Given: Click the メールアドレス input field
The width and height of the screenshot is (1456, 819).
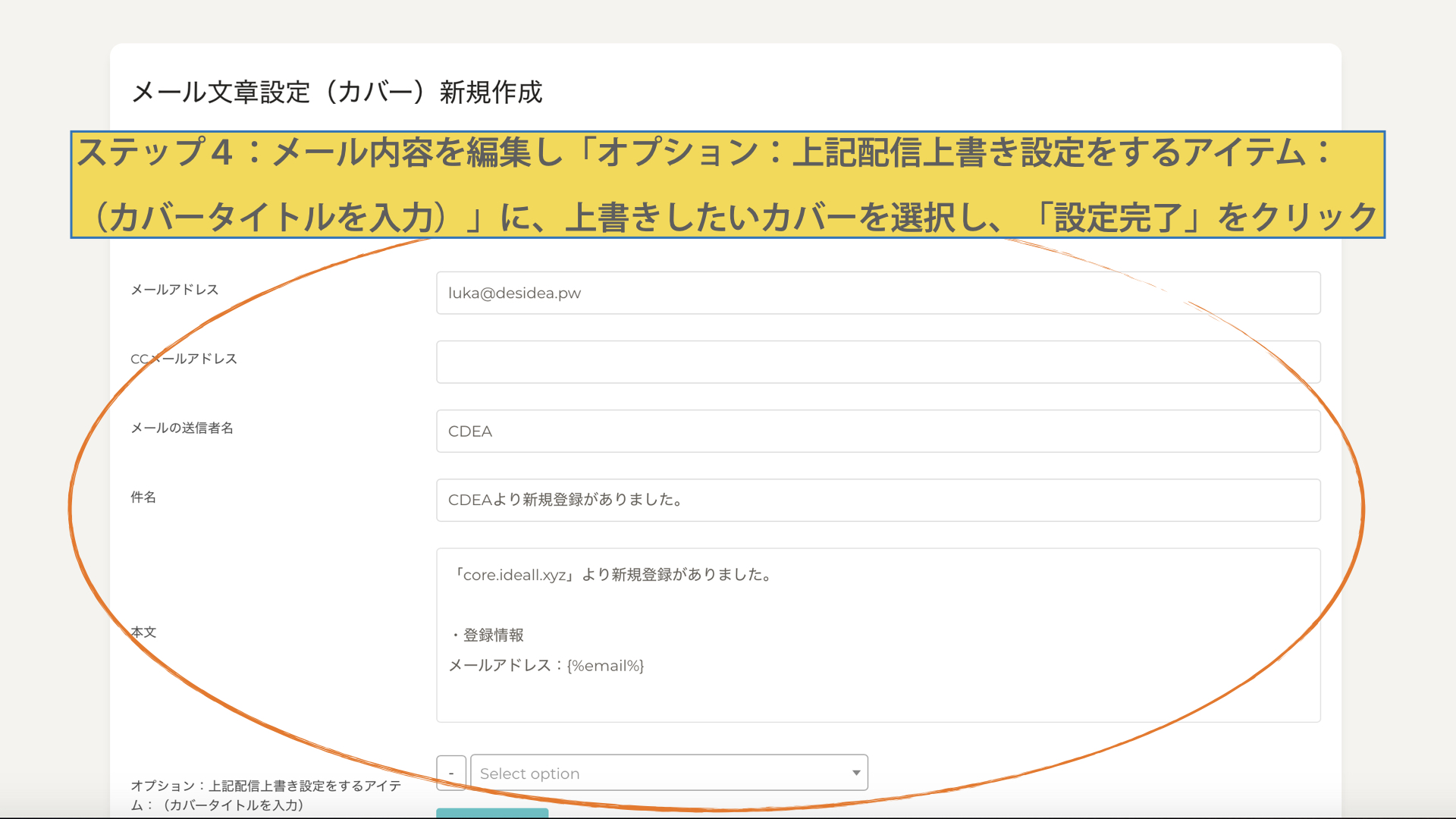Looking at the screenshot, I should coord(877,293).
